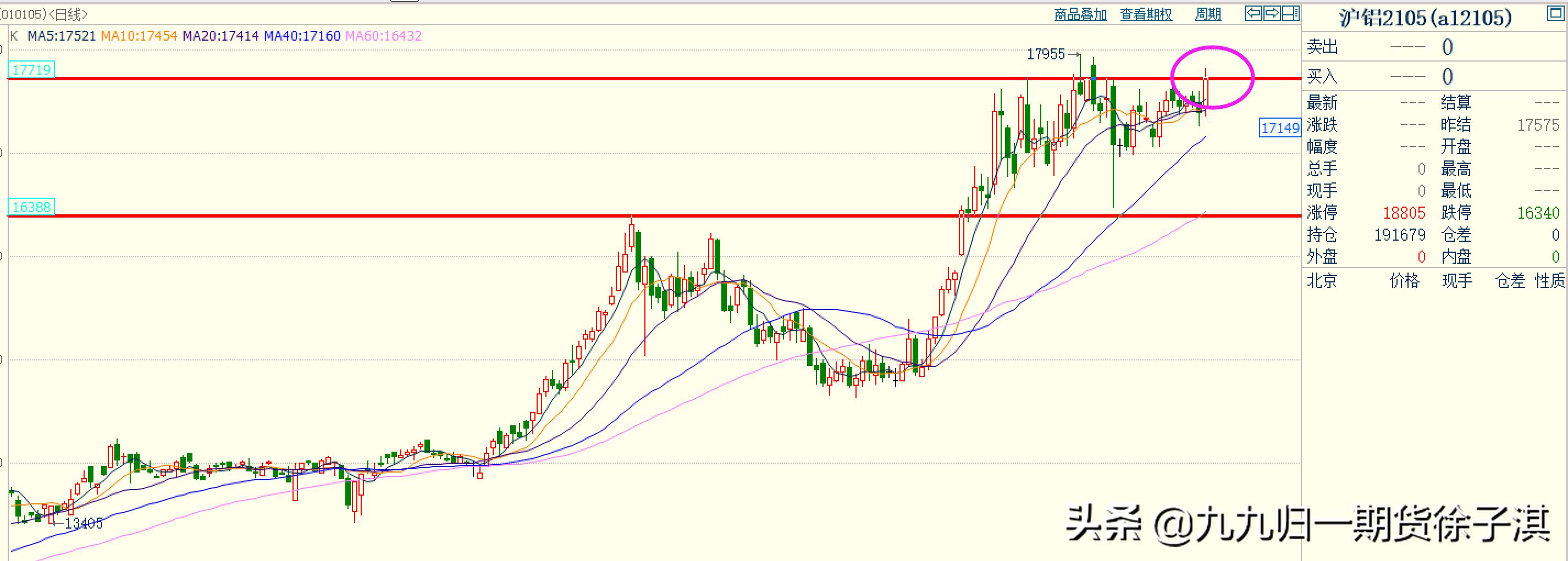
Task: Open the 商品叠加 overlay link
Action: [1080, 15]
